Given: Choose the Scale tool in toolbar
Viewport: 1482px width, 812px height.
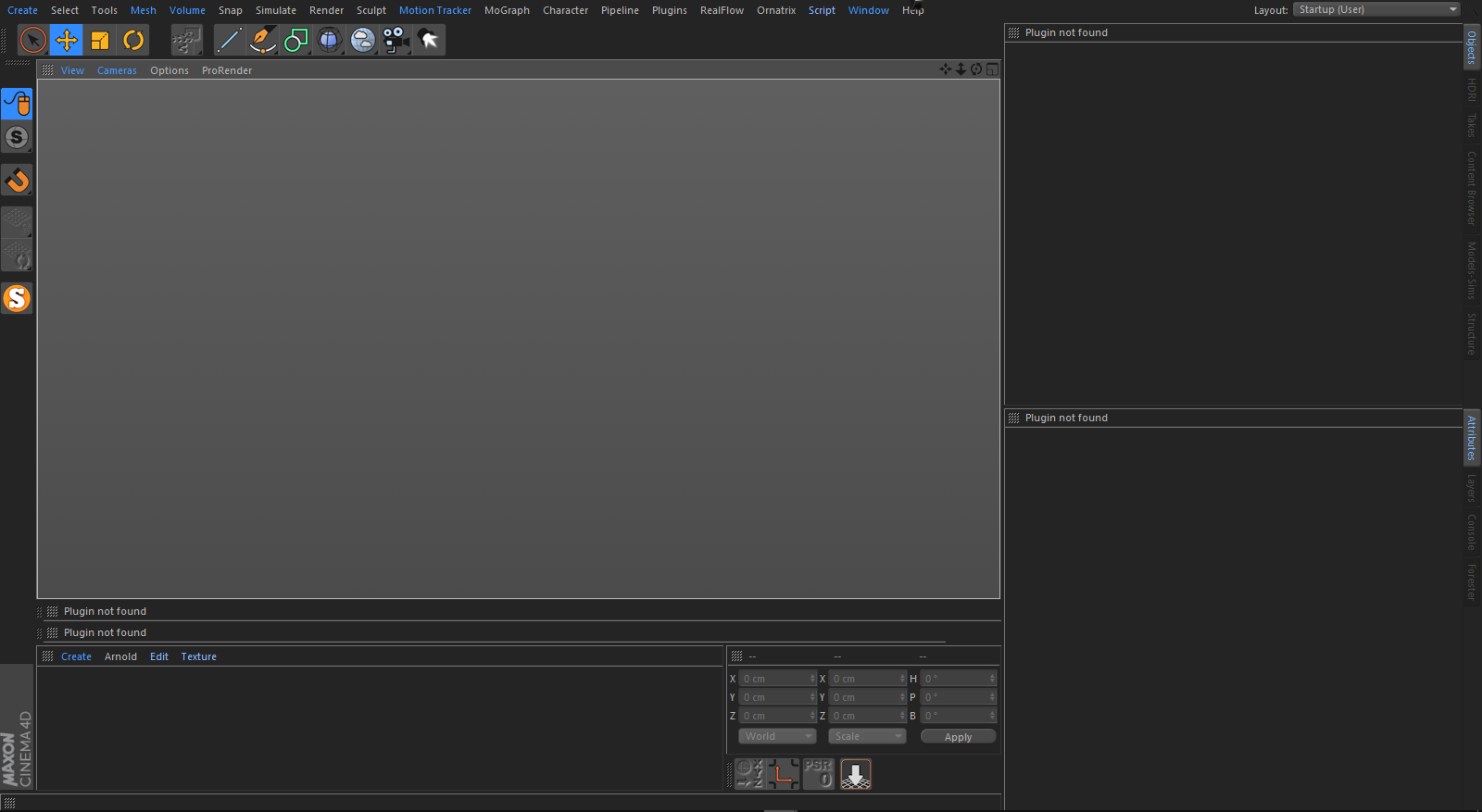Looking at the screenshot, I should (100, 40).
